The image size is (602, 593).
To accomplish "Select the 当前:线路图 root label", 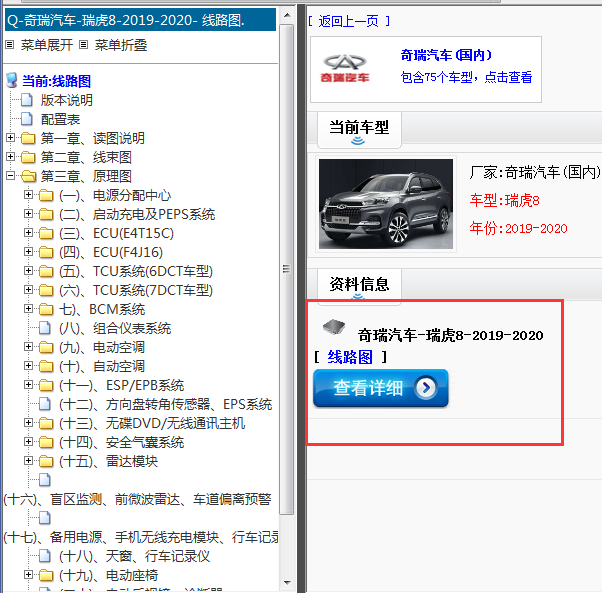I will click(56, 81).
